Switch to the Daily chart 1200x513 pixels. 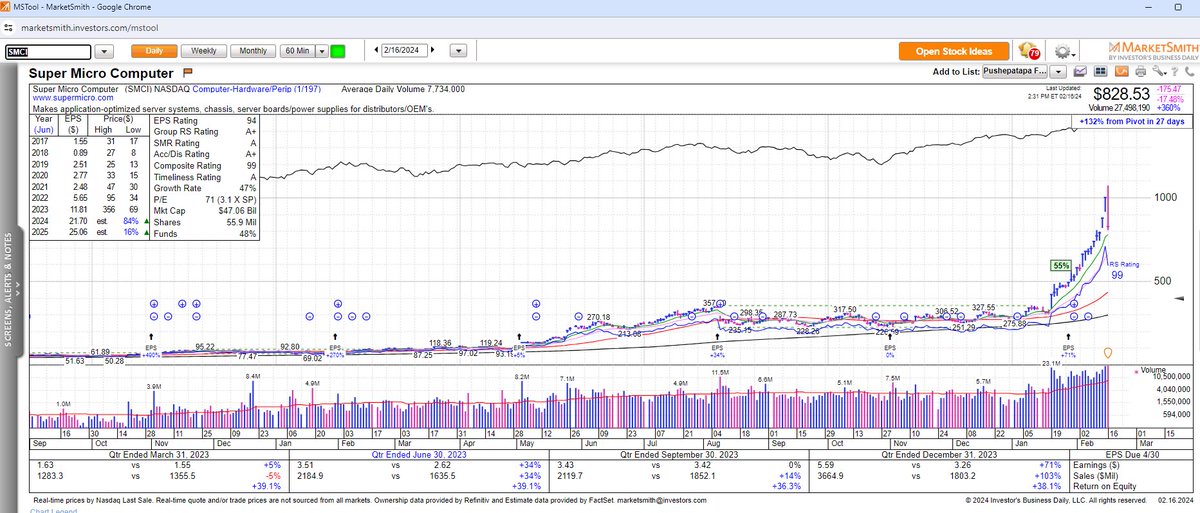click(154, 50)
